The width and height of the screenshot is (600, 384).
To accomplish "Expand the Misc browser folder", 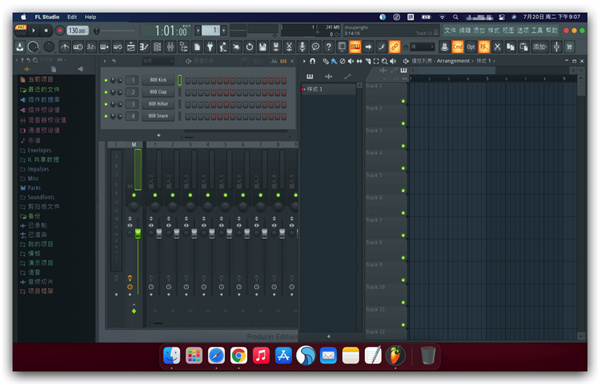I will pos(29,178).
